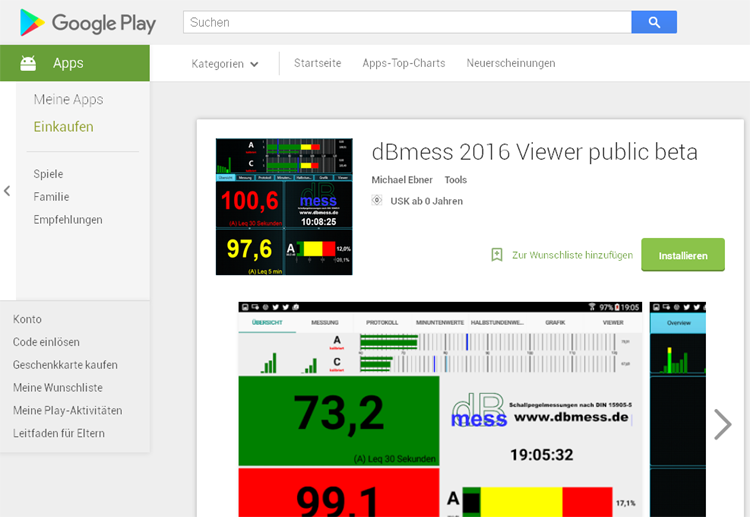Image resolution: width=750 pixels, height=517 pixels.
Task: Open Leitfaden für Eltern
Action: tap(59, 433)
